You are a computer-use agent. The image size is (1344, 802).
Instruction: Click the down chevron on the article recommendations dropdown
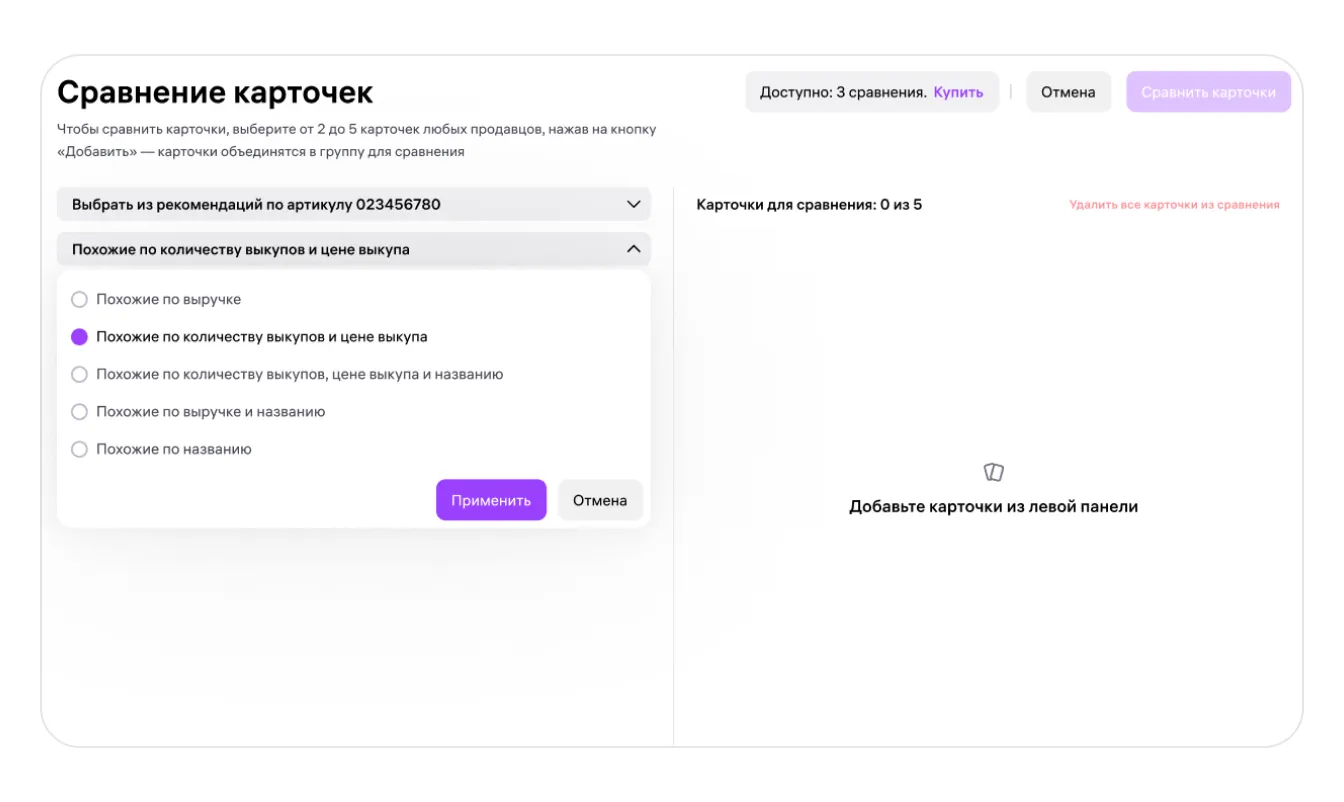633,204
